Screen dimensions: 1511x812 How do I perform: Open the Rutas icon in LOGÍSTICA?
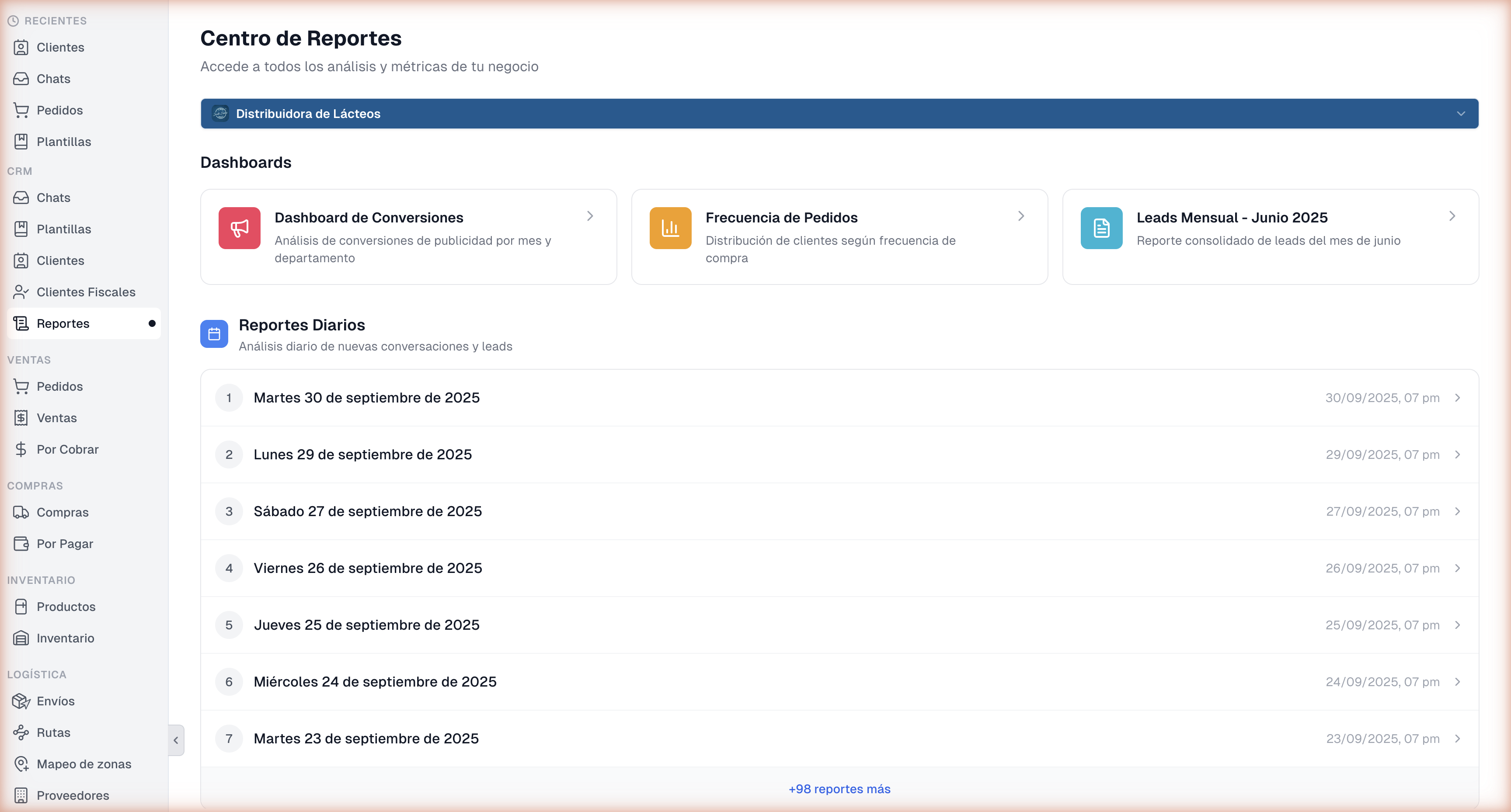tap(21, 732)
